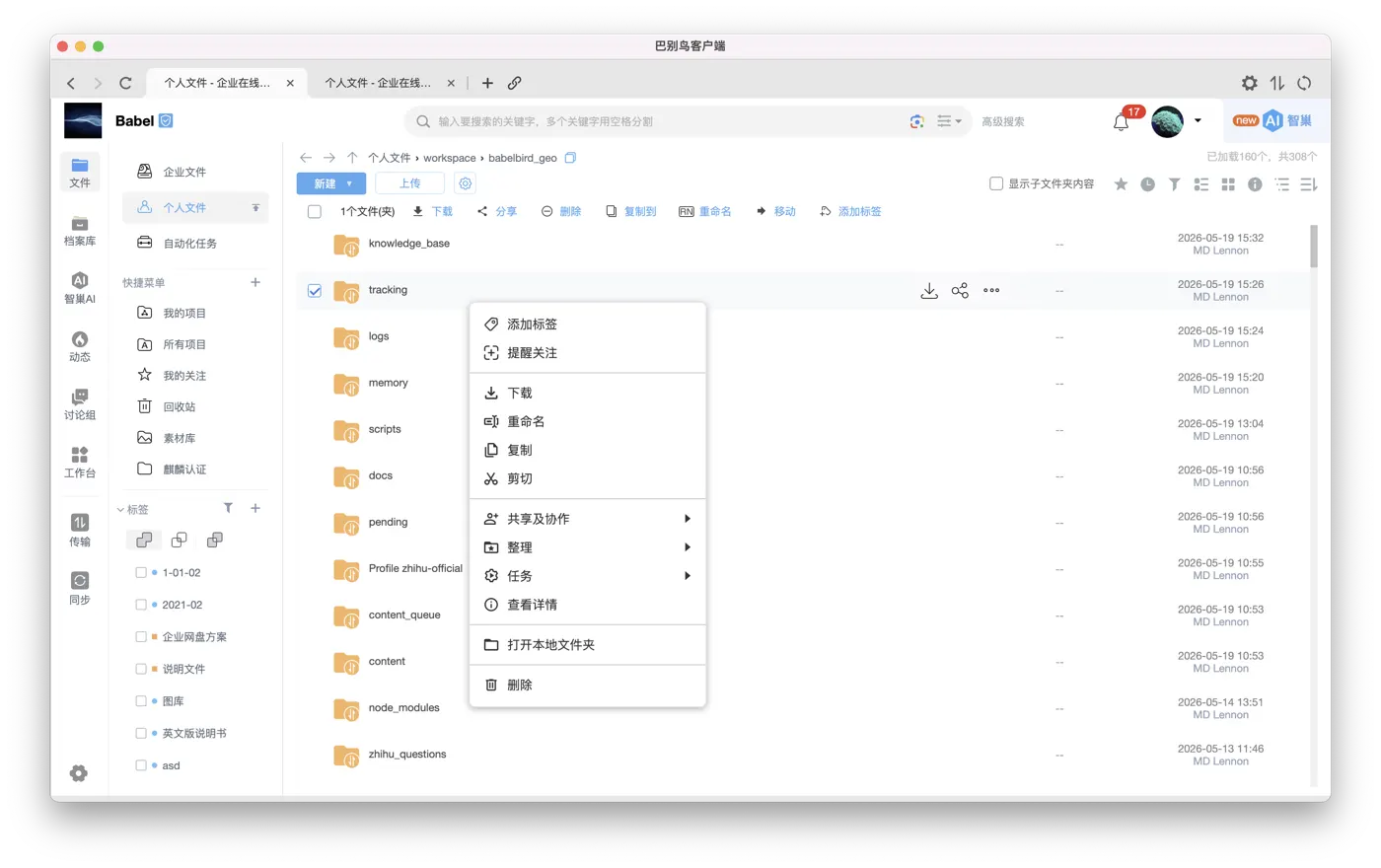Open the 动态 activity sidebar icon
1381x868 pixels.
(x=80, y=347)
